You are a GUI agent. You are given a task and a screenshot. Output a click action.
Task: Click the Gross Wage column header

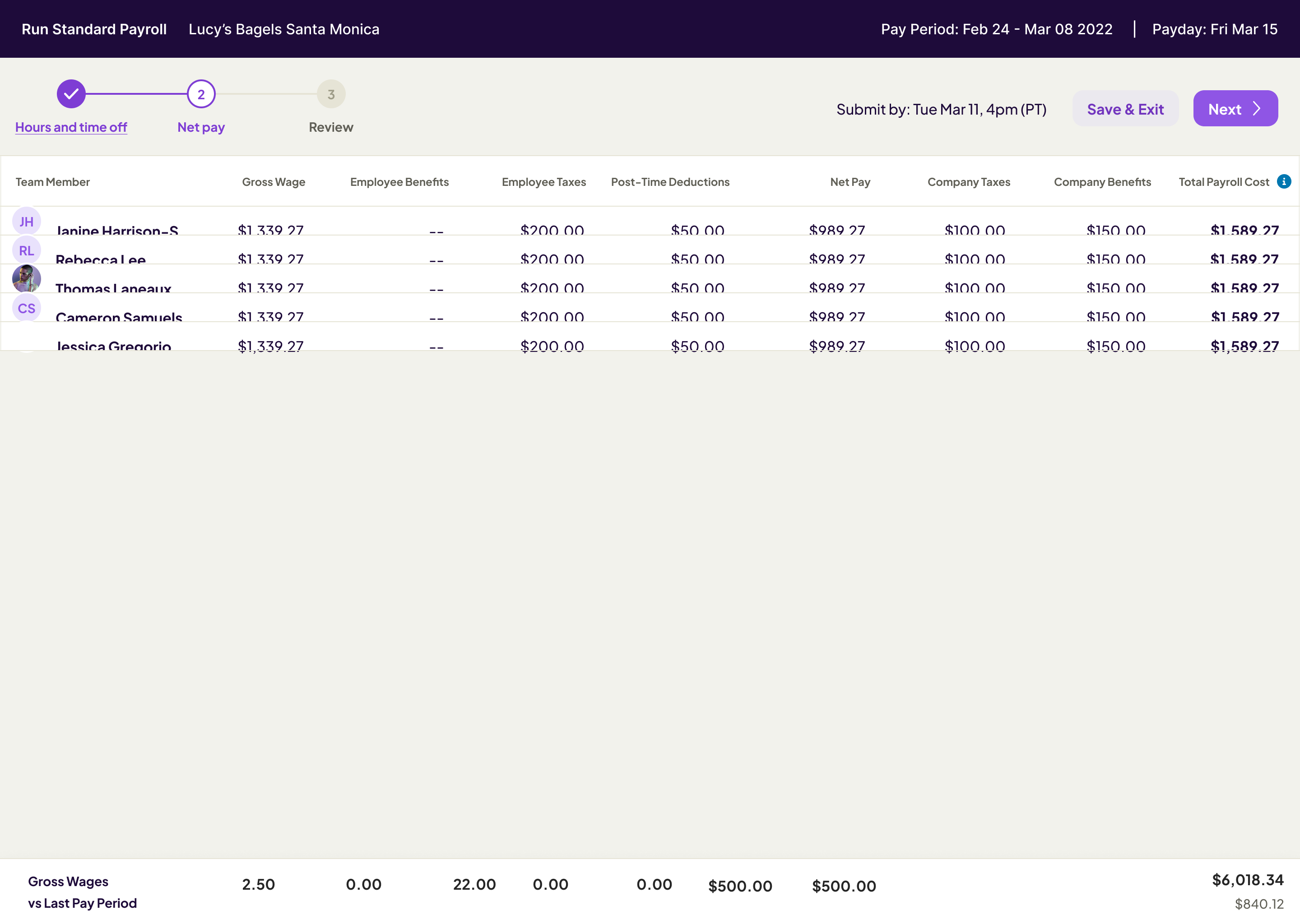pos(274,182)
